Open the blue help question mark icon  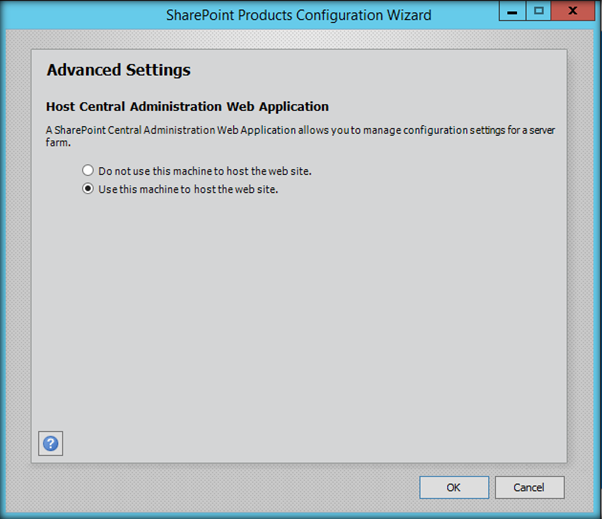(50, 443)
